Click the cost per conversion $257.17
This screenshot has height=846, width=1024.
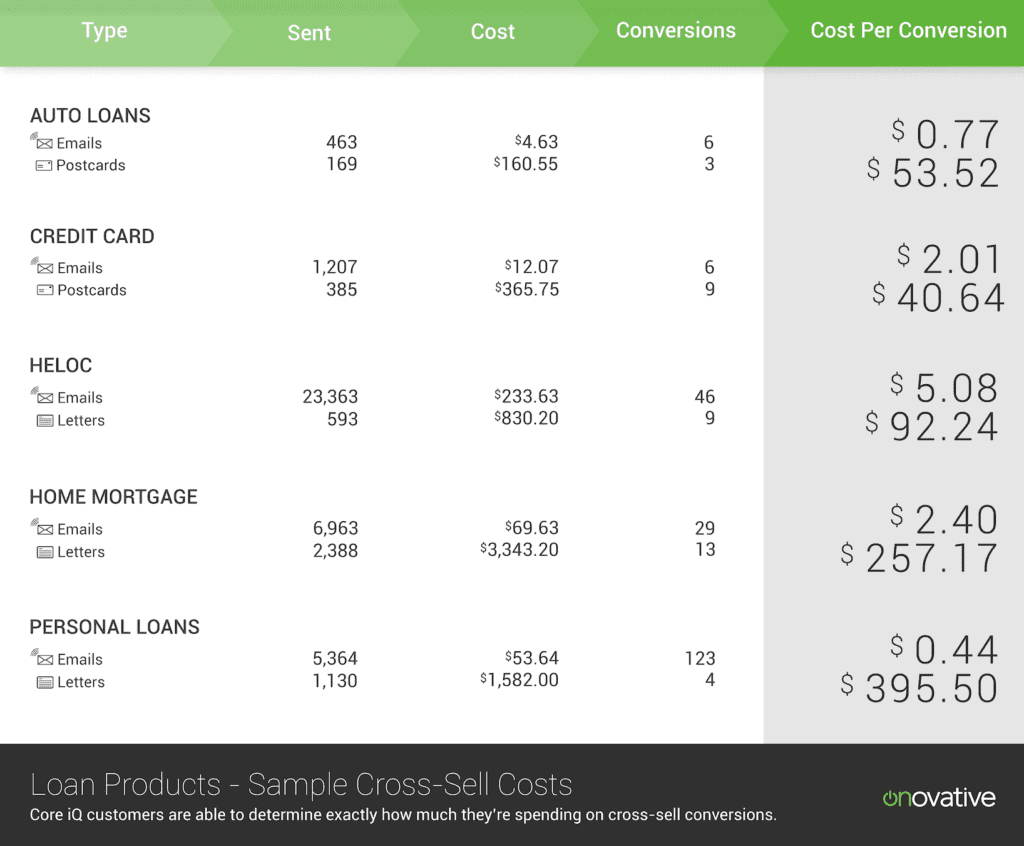coord(920,559)
